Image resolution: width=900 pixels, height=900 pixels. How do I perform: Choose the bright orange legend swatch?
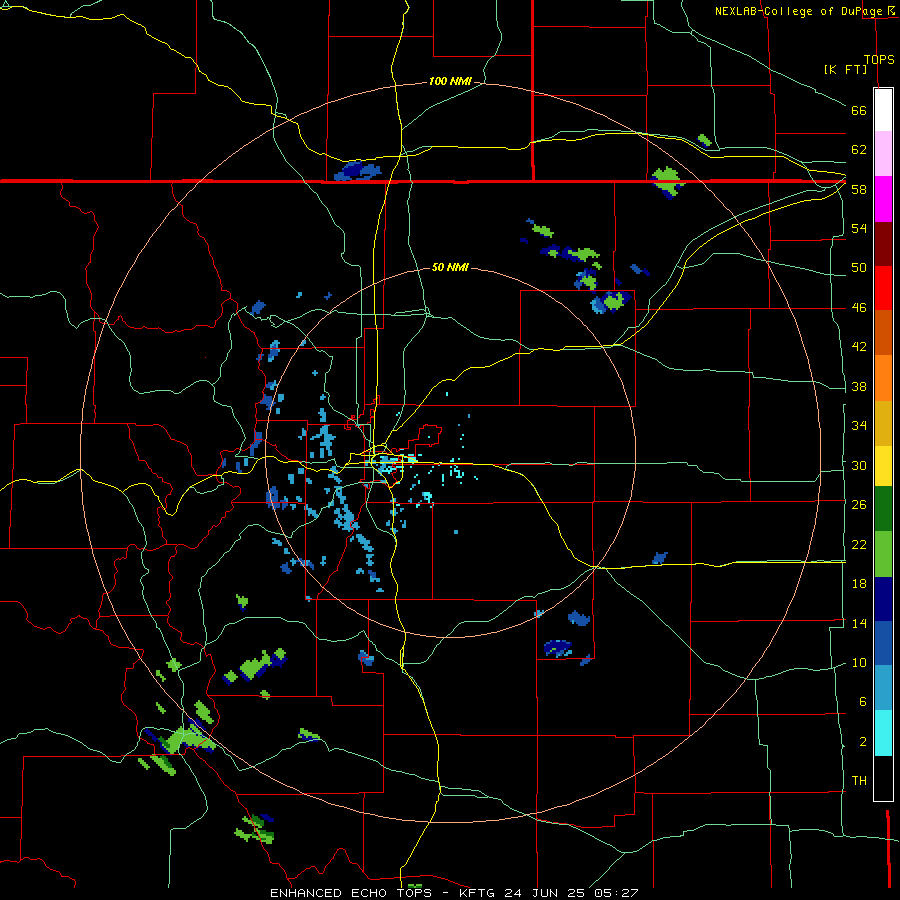pyautogui.click(x=883, y=378)
